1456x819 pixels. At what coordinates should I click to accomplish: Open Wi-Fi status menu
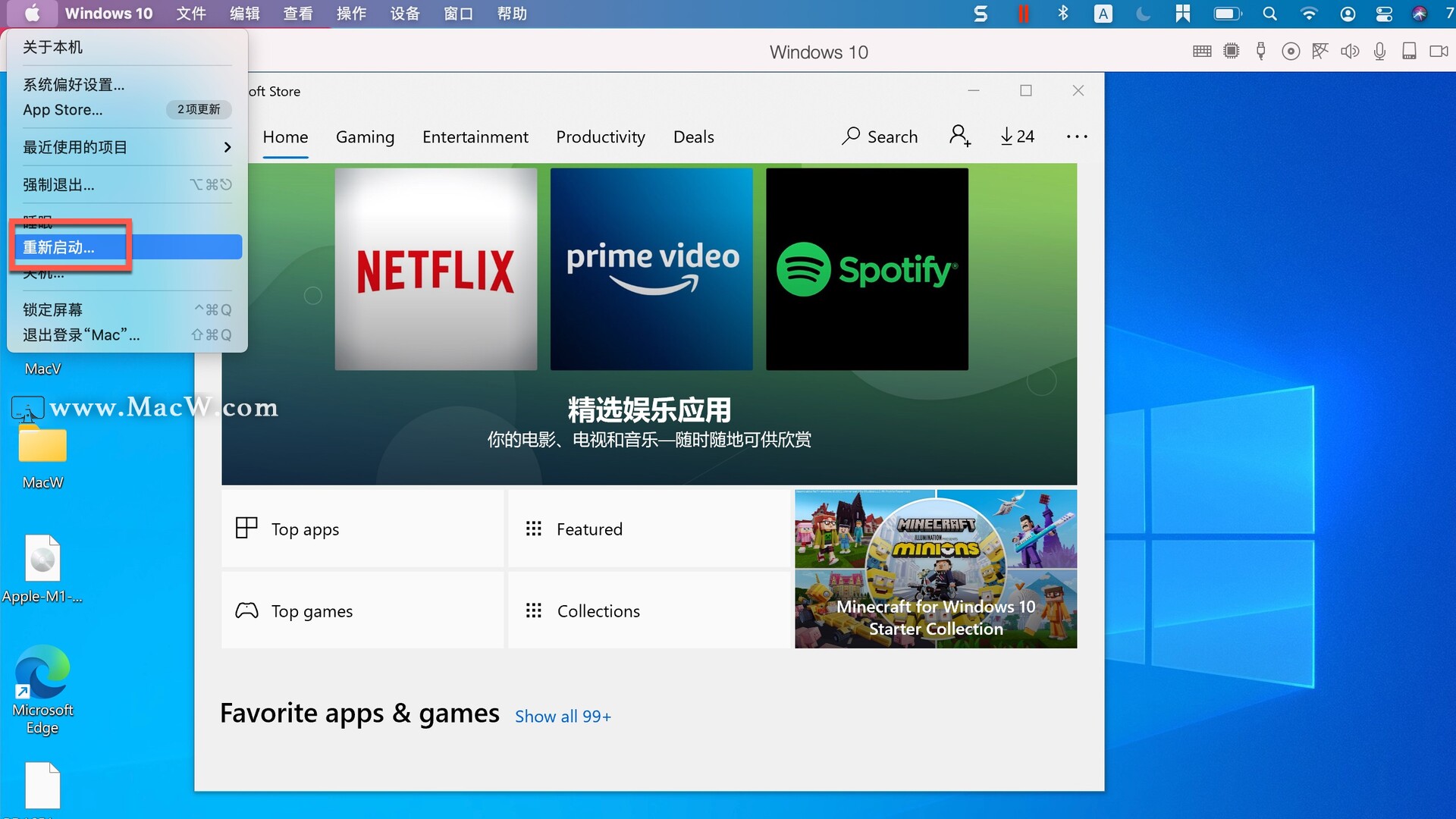coord(1309,14)
